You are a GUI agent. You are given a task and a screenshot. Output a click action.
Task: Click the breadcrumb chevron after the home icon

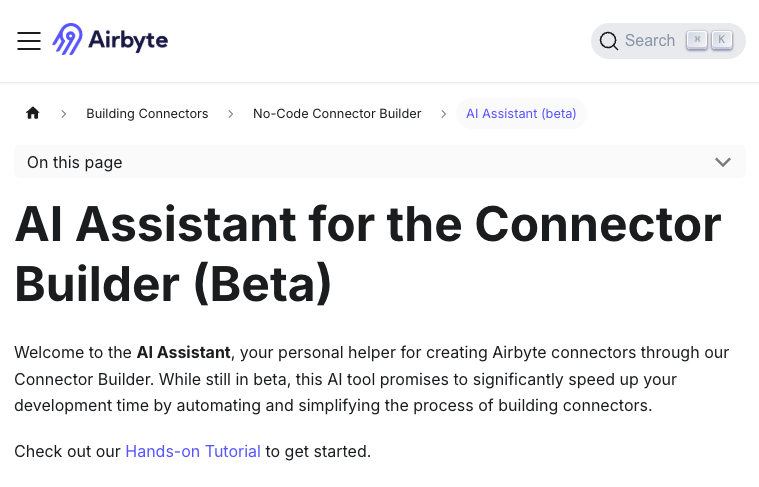[64, 114]
